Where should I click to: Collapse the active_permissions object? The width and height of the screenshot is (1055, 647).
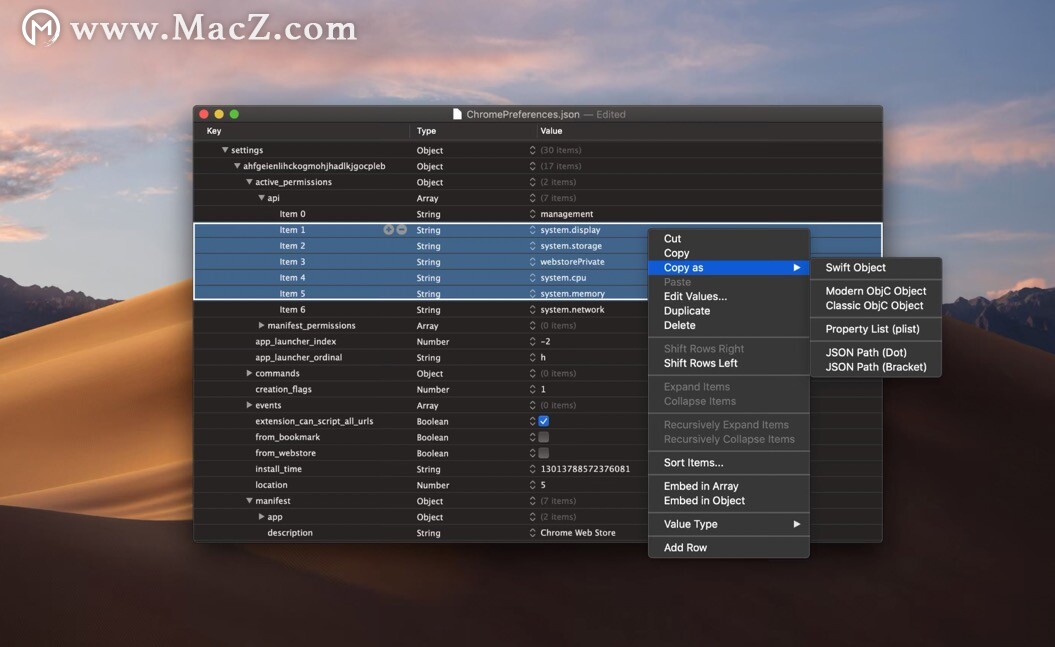pyautogui.click(x=249, y=182)
